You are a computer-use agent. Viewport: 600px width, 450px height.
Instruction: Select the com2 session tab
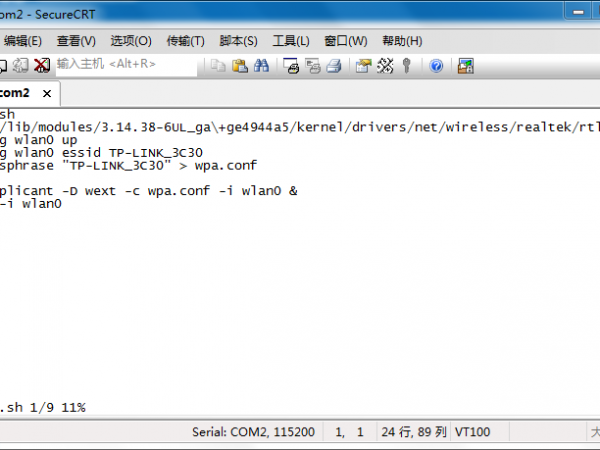click(15, 93)
